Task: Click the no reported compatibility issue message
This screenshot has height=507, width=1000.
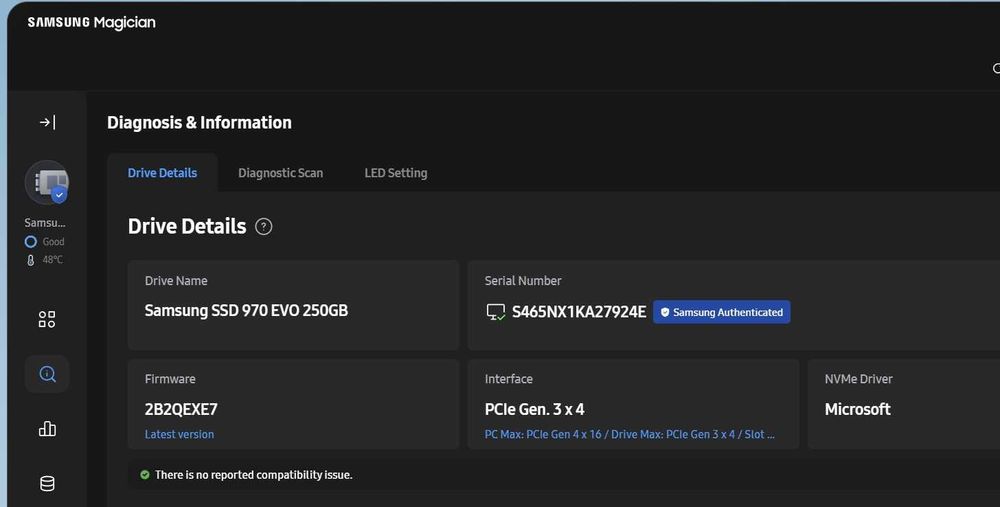Action: (254, 474)
